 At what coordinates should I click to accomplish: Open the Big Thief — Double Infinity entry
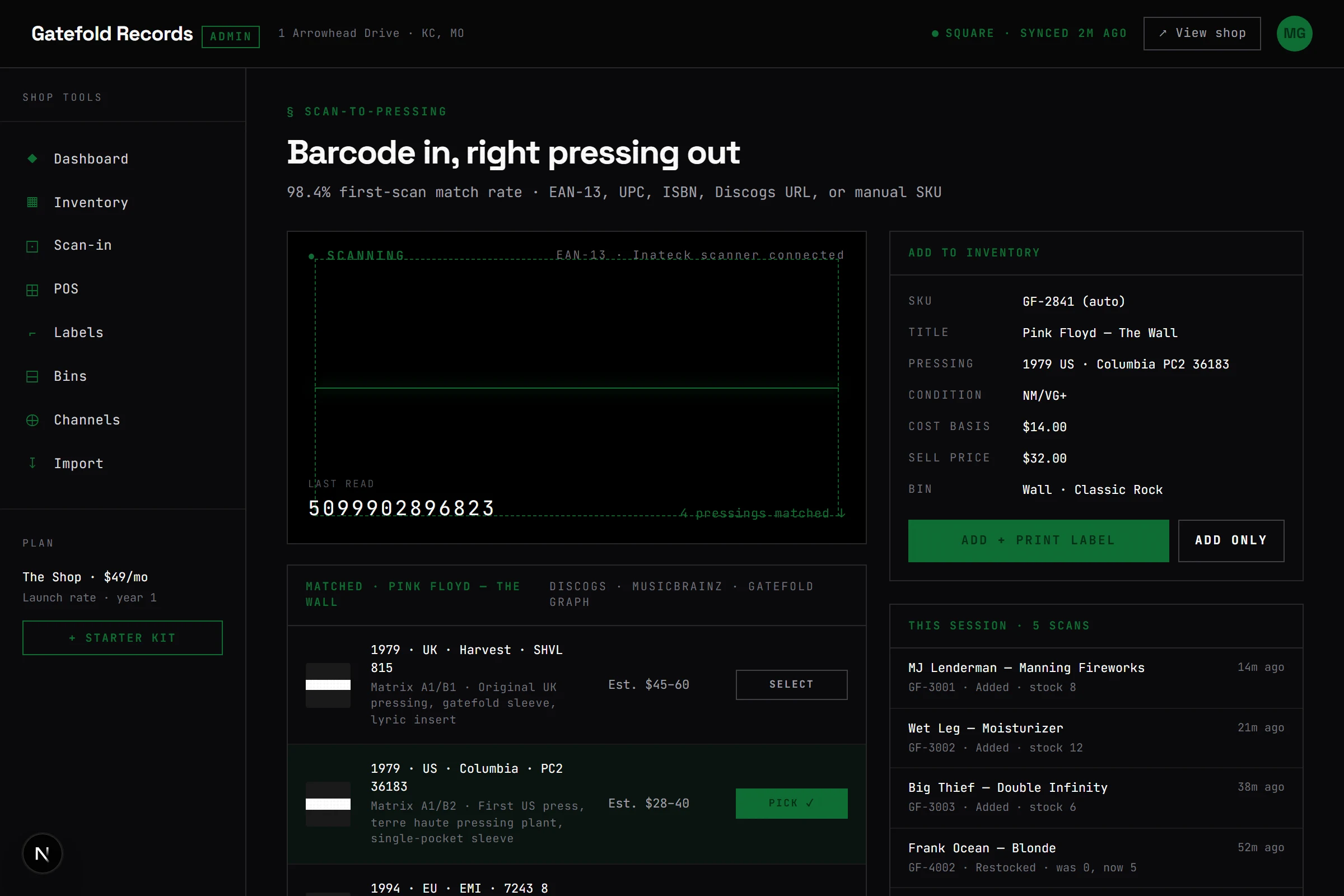[x=1096, y=797]
